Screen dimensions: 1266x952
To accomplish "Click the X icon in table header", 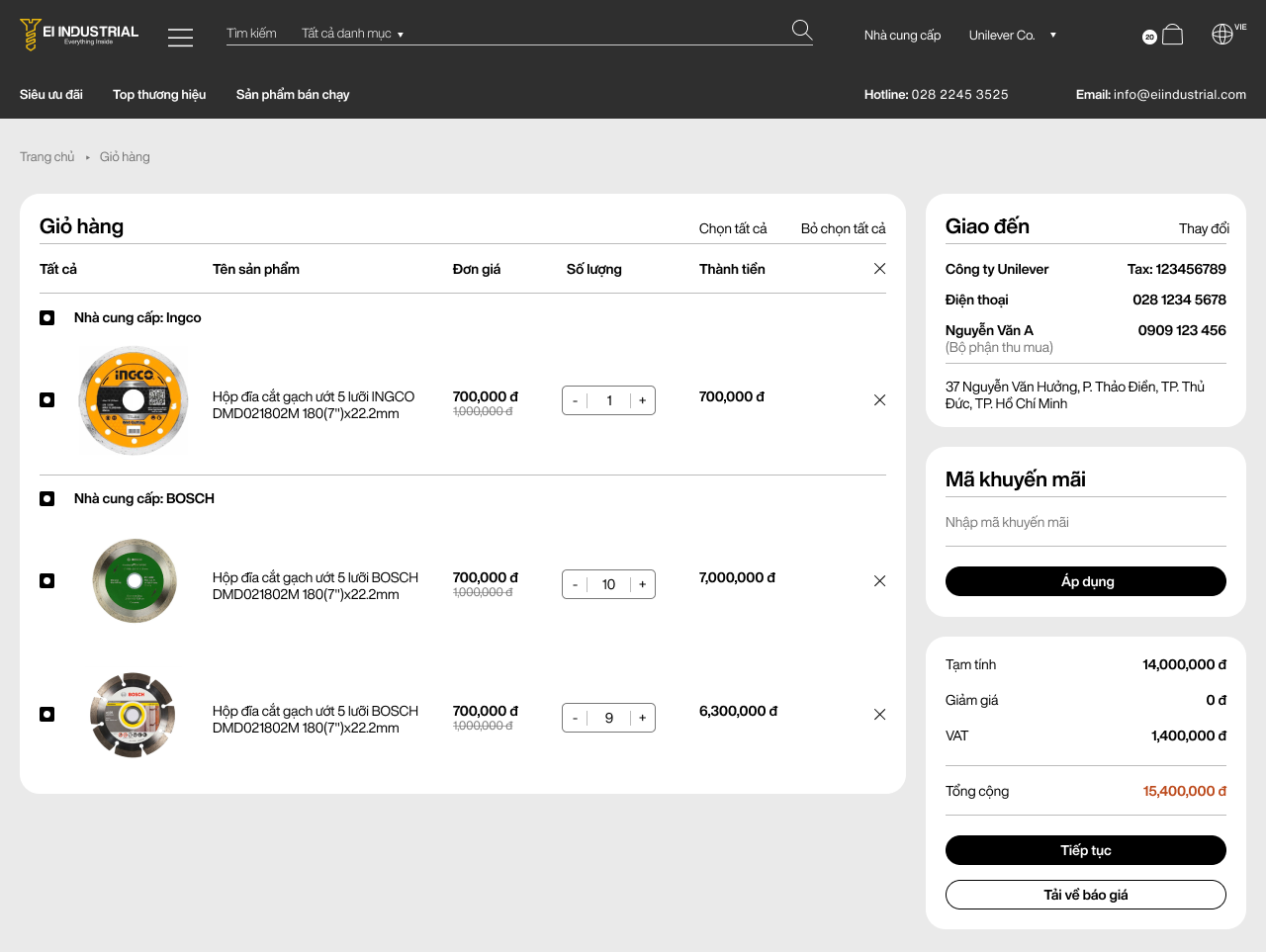I will click(x=879, y=269).
